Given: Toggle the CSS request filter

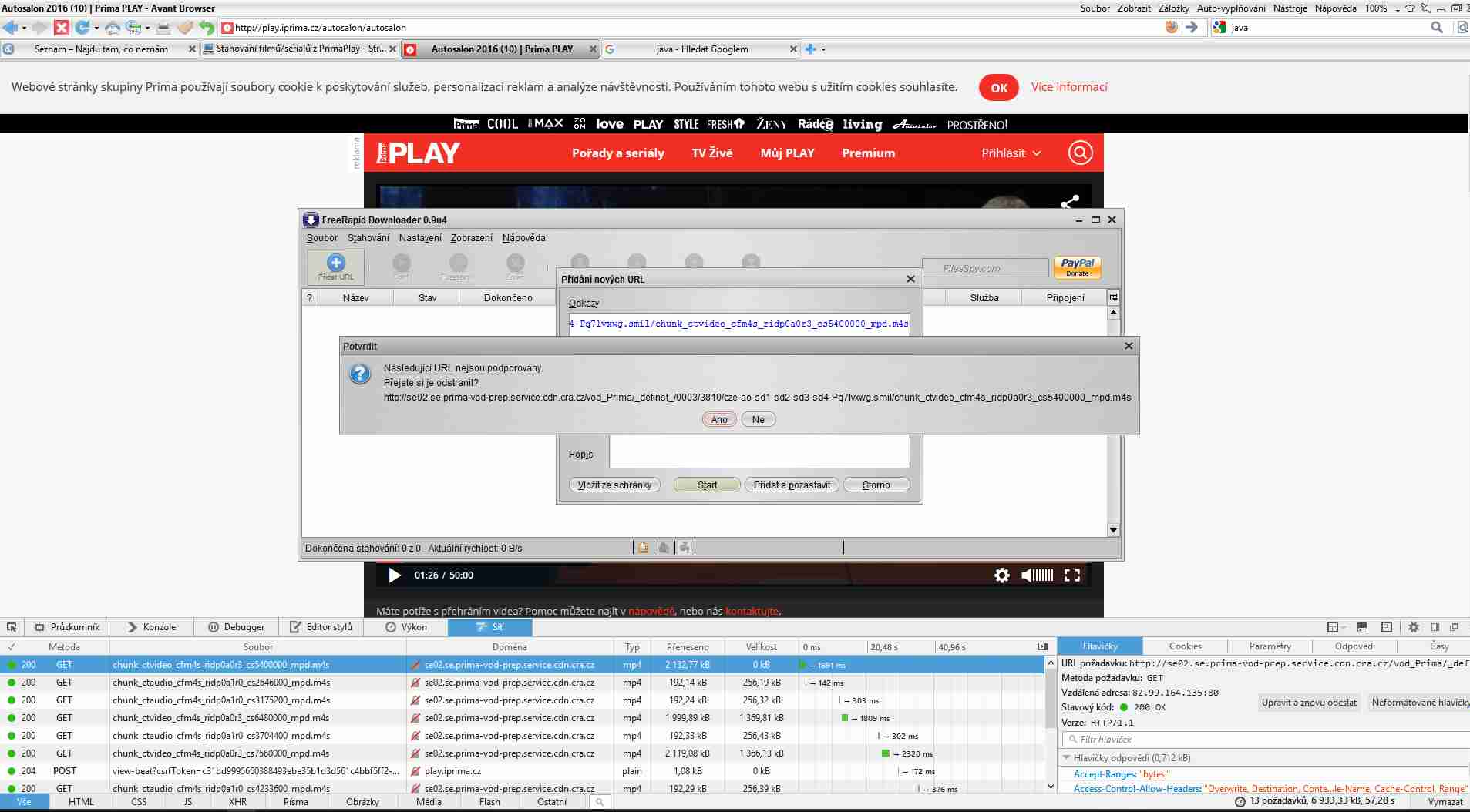Looking at the screenshot, I should (x=139, y=802).
